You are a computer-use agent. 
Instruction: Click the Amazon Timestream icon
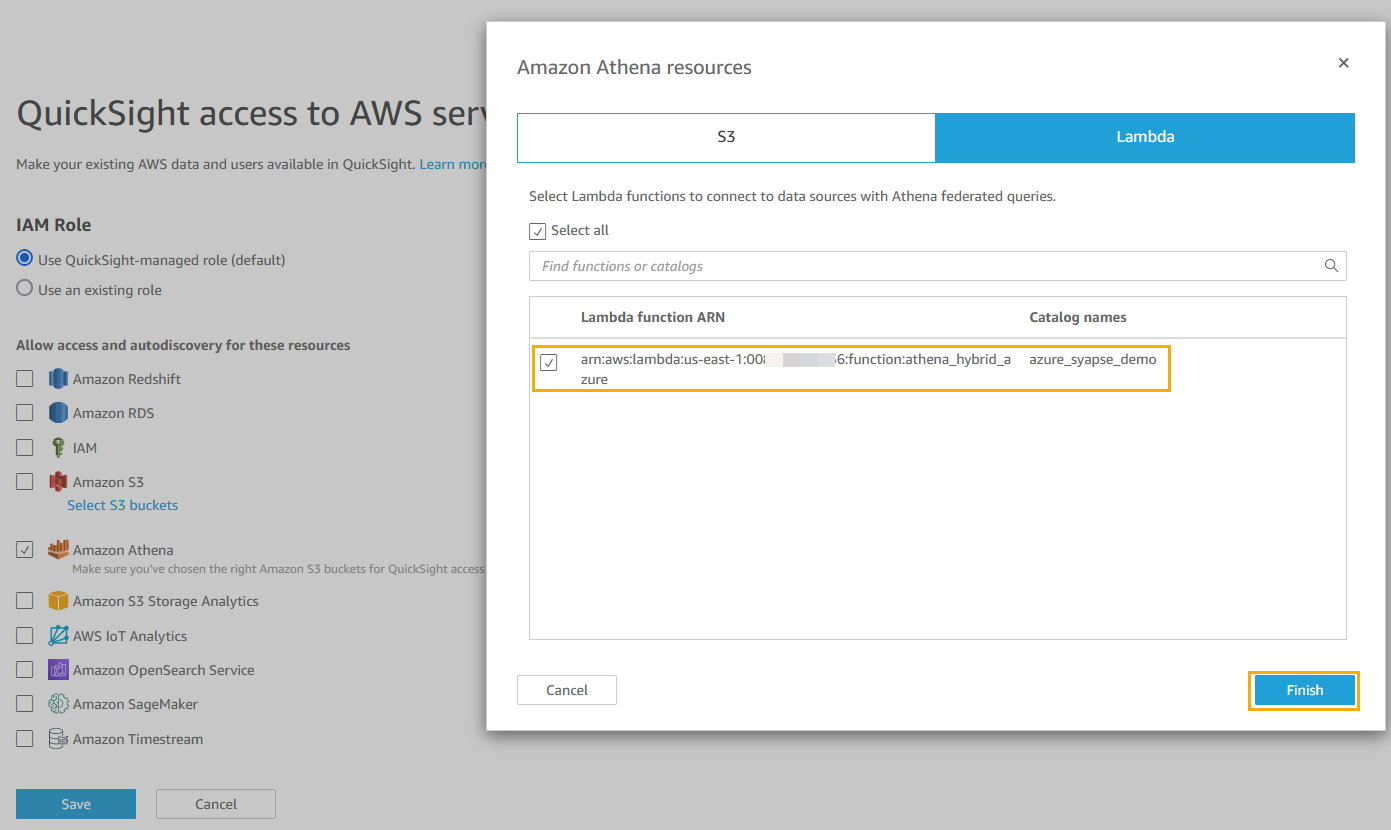click(x=58, y=739)
